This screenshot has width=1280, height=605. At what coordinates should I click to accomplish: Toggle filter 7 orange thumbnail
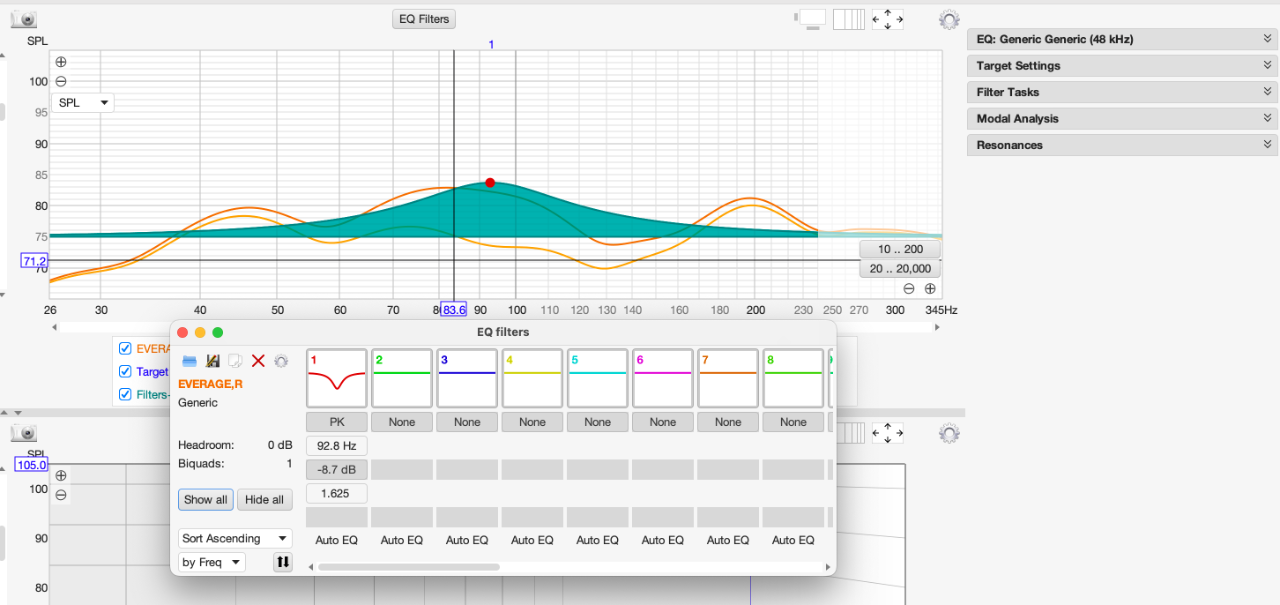click(728, 378)
